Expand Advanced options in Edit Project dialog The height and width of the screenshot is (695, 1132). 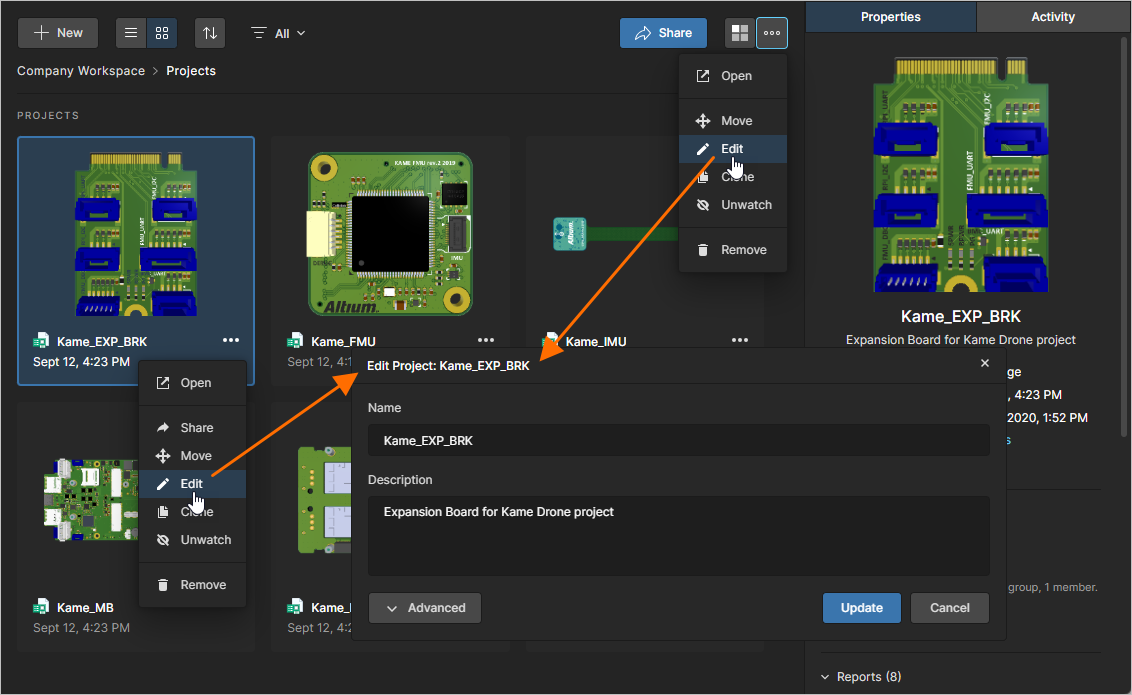pos(424,607)
